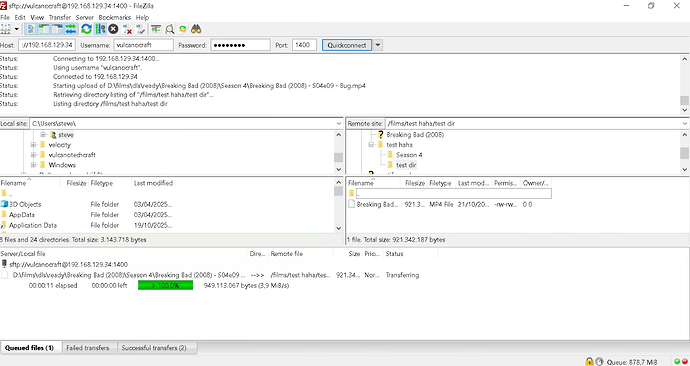This screenshot has height=366, width=690.
Task: Click the binoculars search remote files icon
Action: 196,29
